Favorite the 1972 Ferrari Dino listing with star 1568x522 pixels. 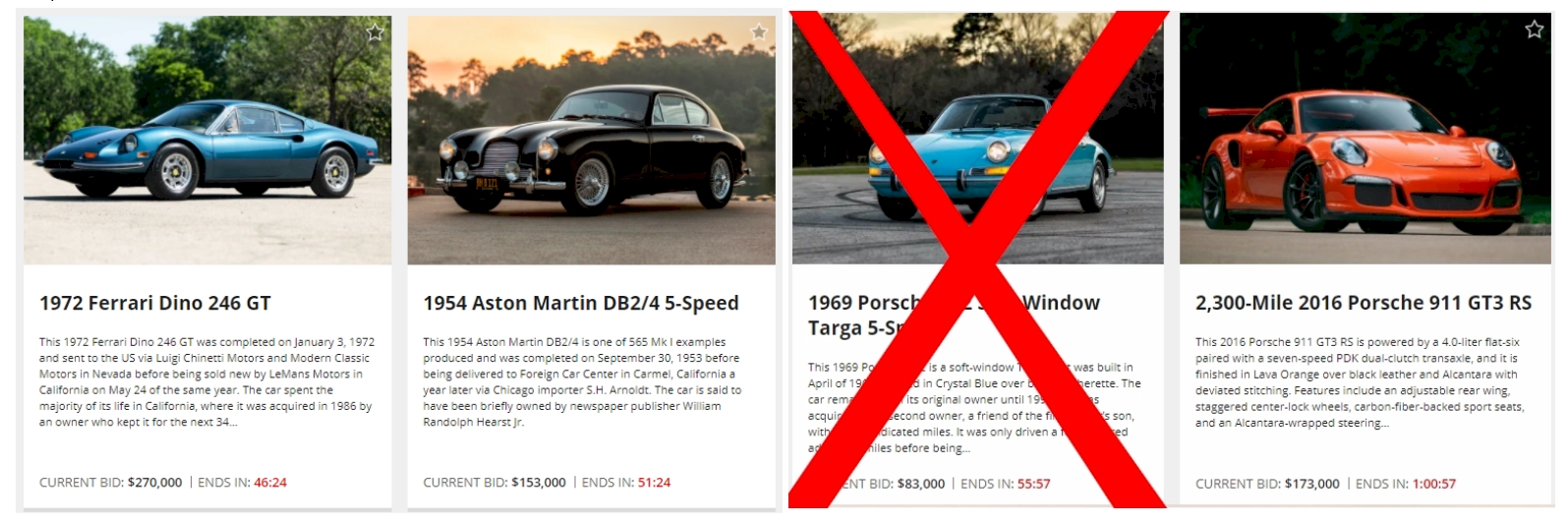376,32
